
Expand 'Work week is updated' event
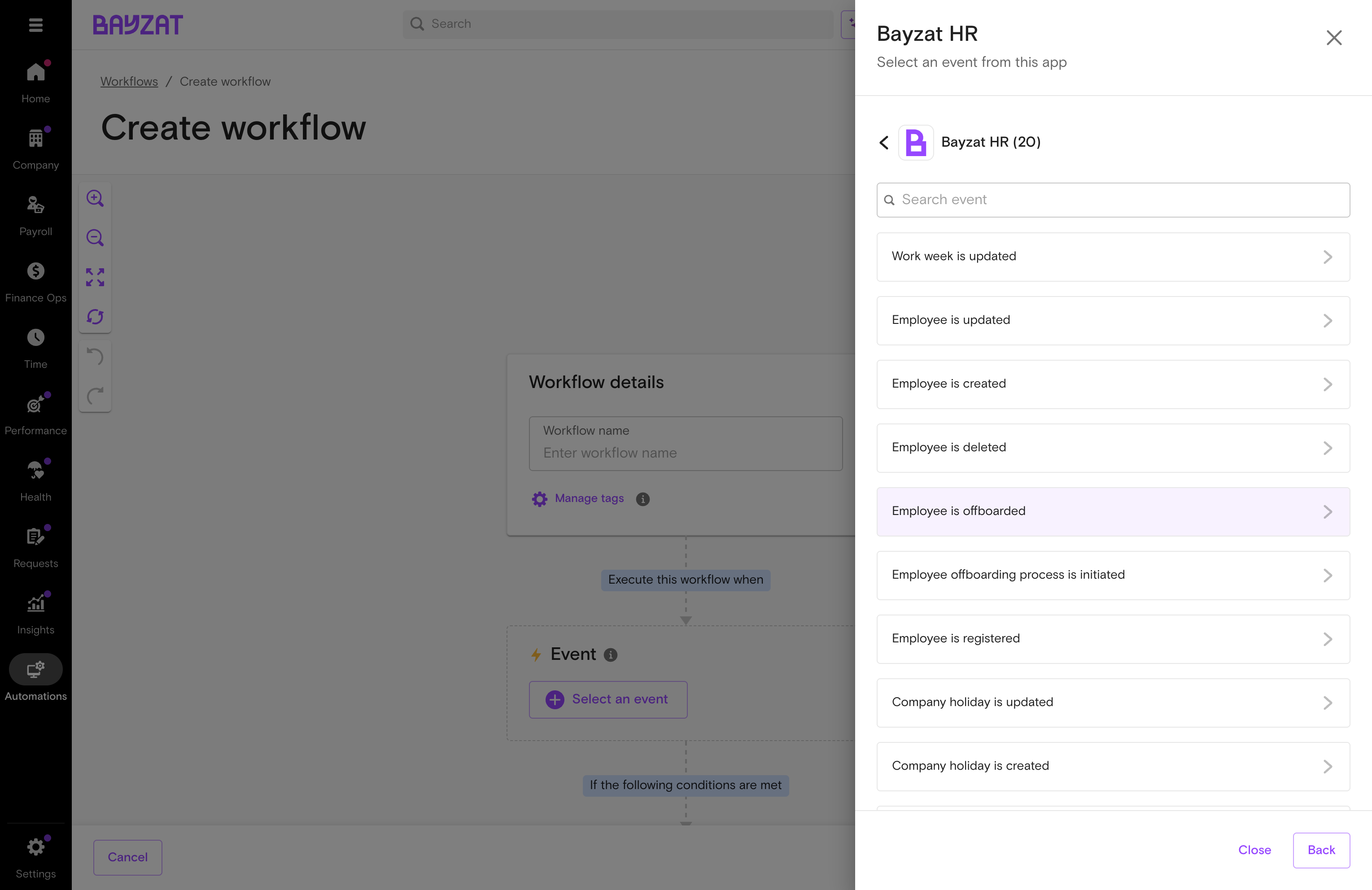[1113, 257]
